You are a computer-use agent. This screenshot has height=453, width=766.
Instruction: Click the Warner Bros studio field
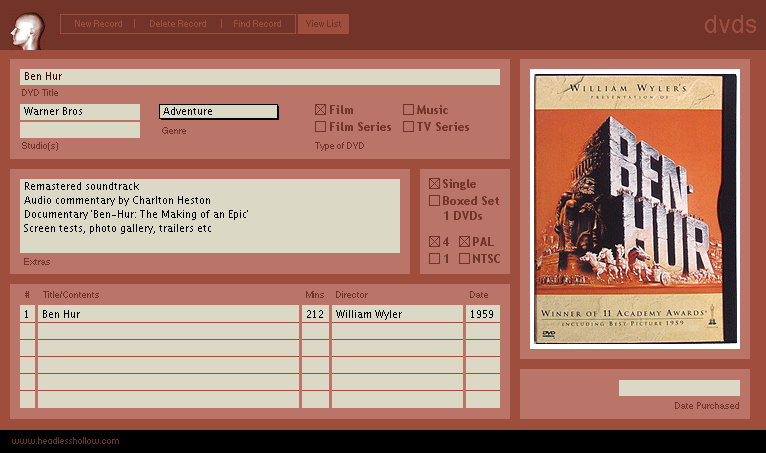pos(80,112)
